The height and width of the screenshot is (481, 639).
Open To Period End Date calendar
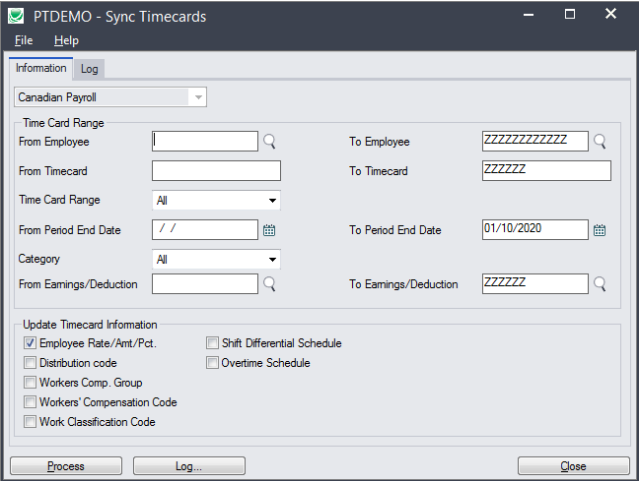coord(599,230)
